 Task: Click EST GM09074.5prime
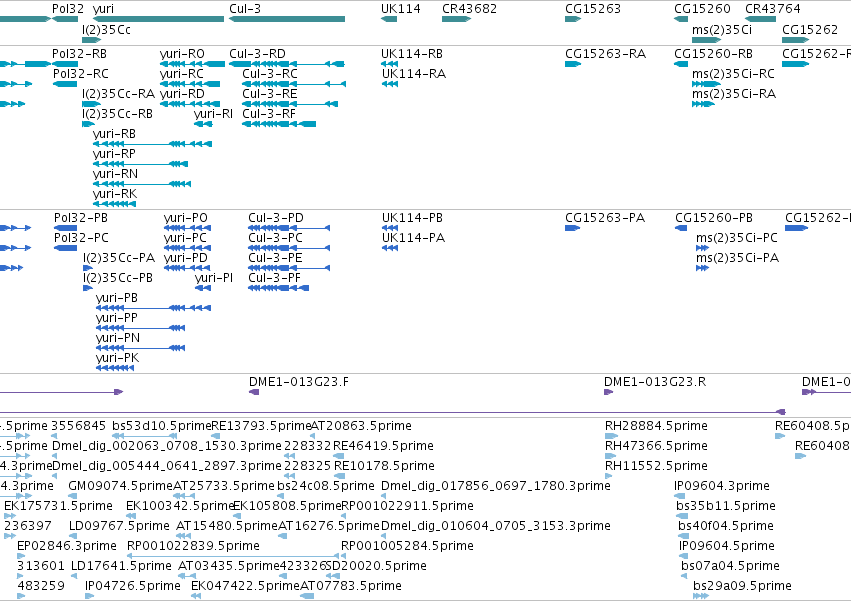click(x=120, y=486)
